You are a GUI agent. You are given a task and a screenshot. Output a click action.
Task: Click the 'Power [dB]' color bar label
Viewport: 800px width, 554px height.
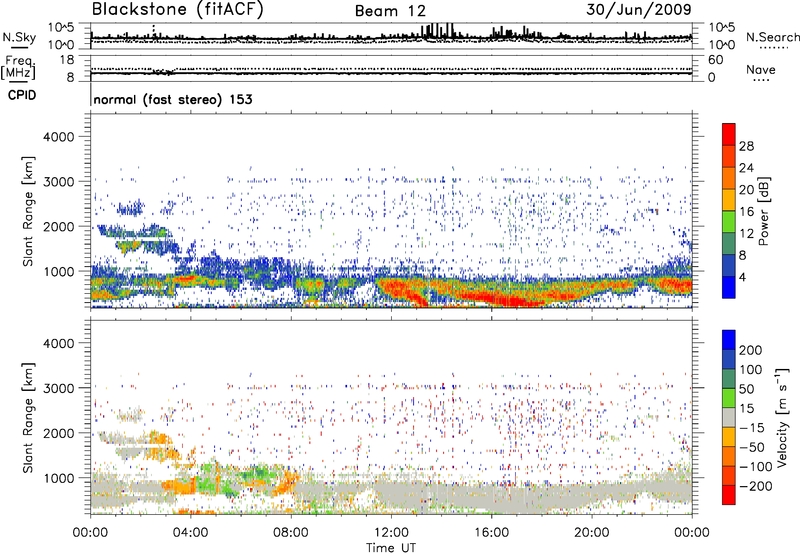[764, 211]
